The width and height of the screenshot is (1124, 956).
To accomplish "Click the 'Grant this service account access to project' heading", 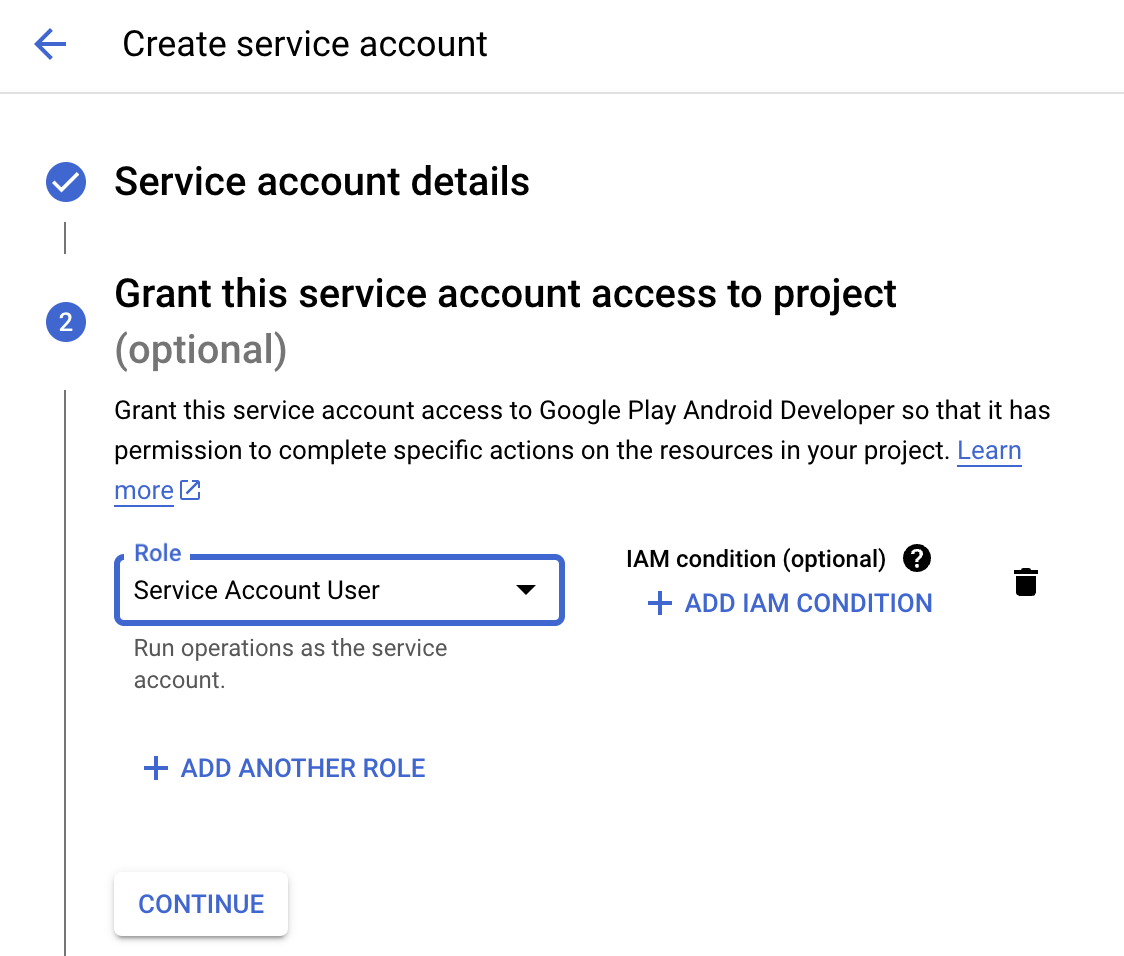I will click(x=505, y=295).
